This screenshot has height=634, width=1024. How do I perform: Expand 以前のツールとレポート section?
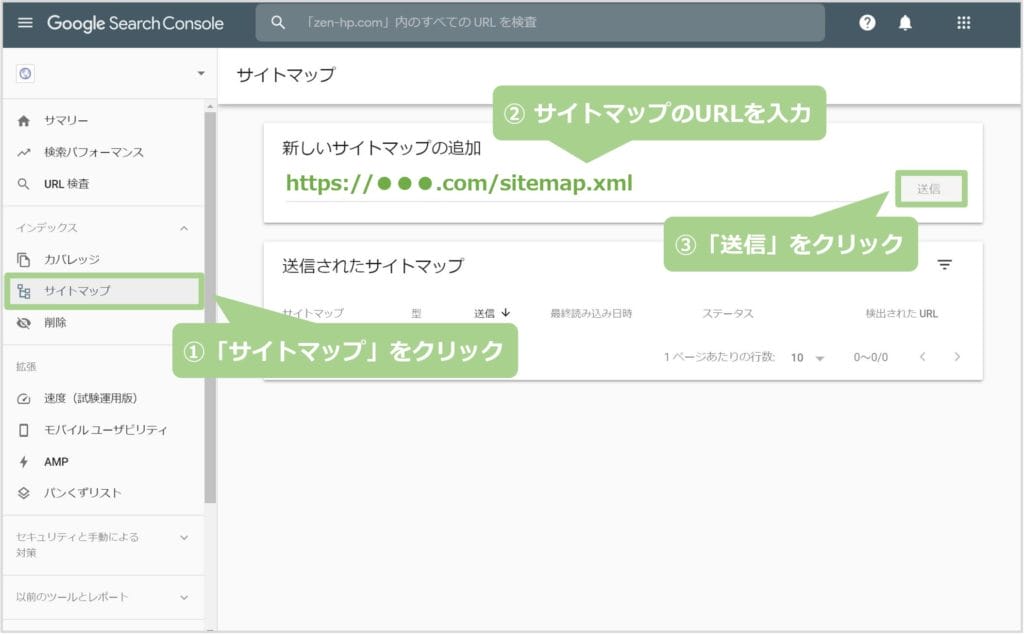[x=183, y=597]
